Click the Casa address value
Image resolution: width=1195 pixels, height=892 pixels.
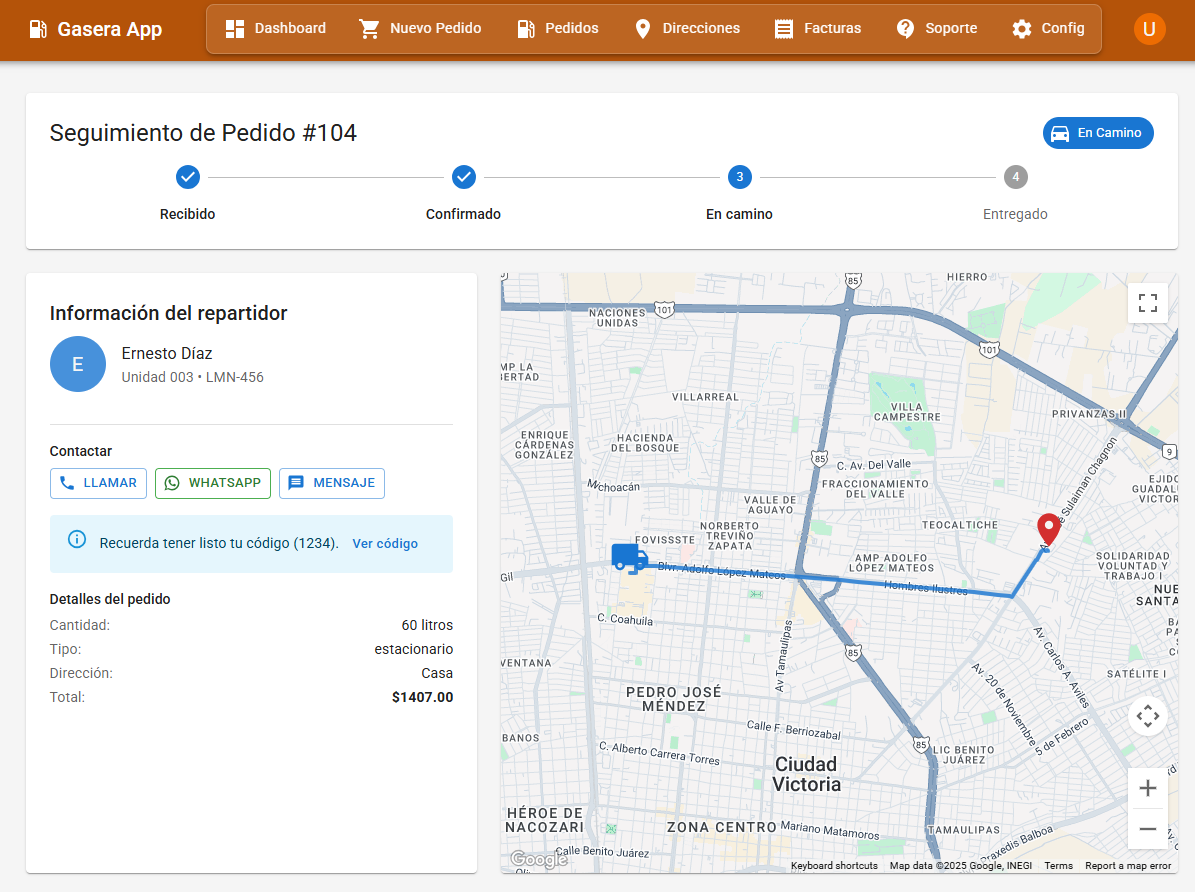[x=437, y=673]
